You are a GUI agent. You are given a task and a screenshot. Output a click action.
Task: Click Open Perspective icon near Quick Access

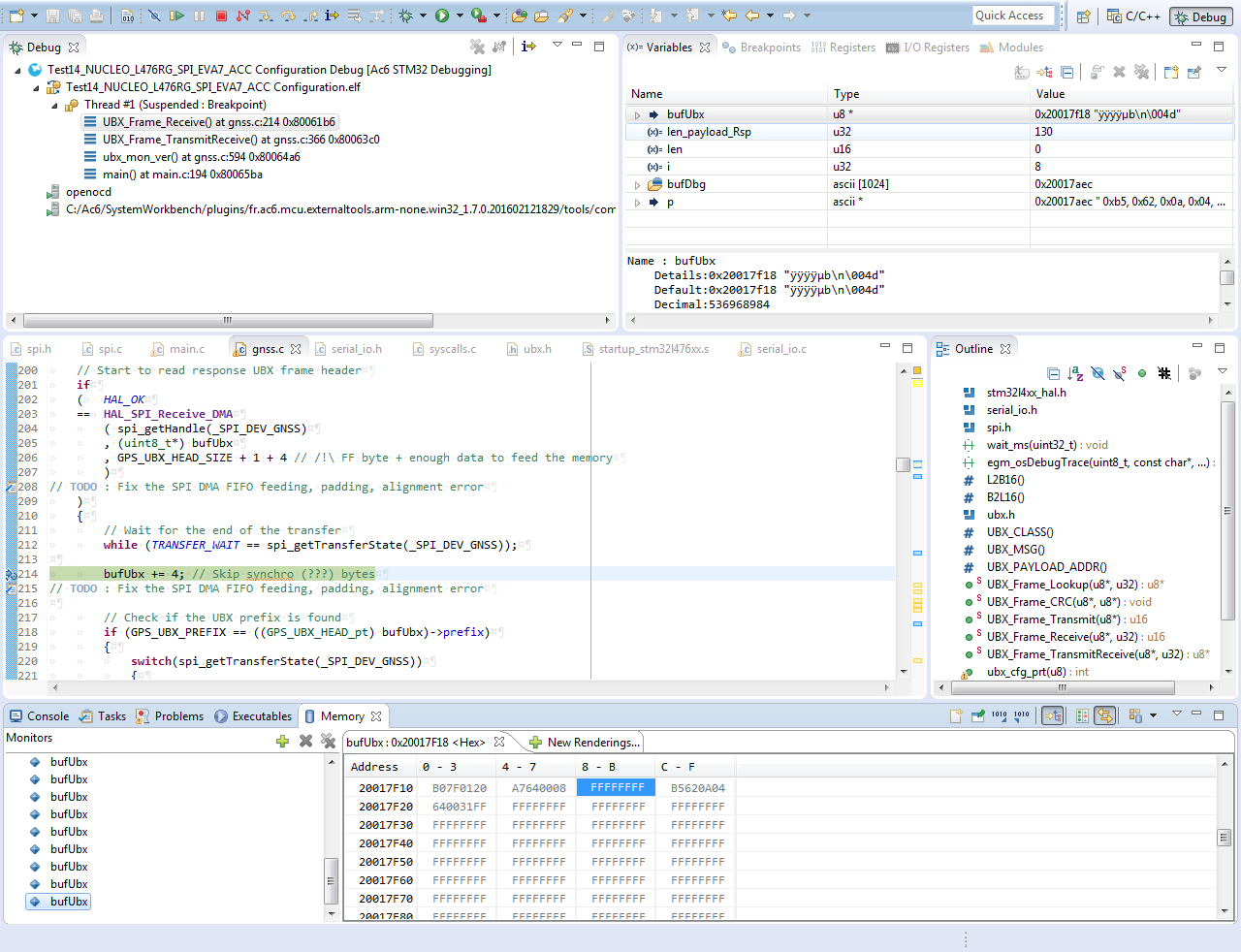[x=1084, y=16]
